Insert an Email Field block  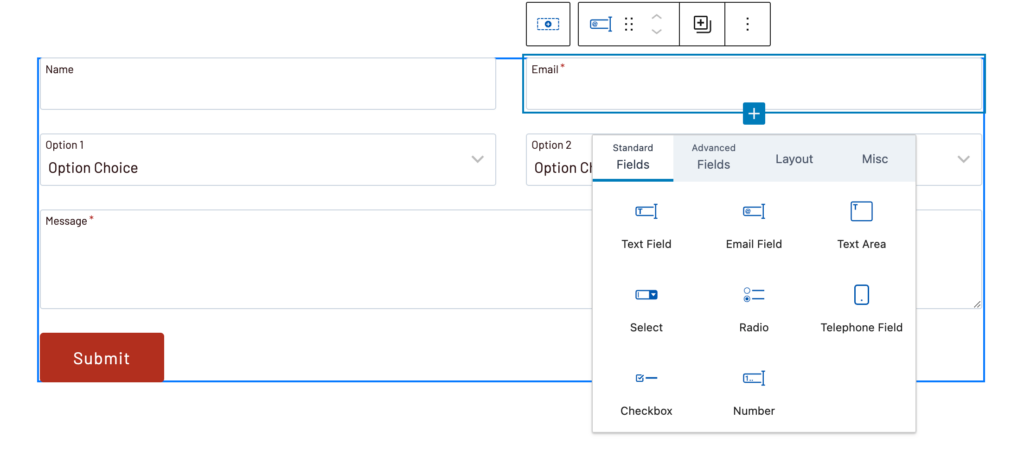click(753, 224)
